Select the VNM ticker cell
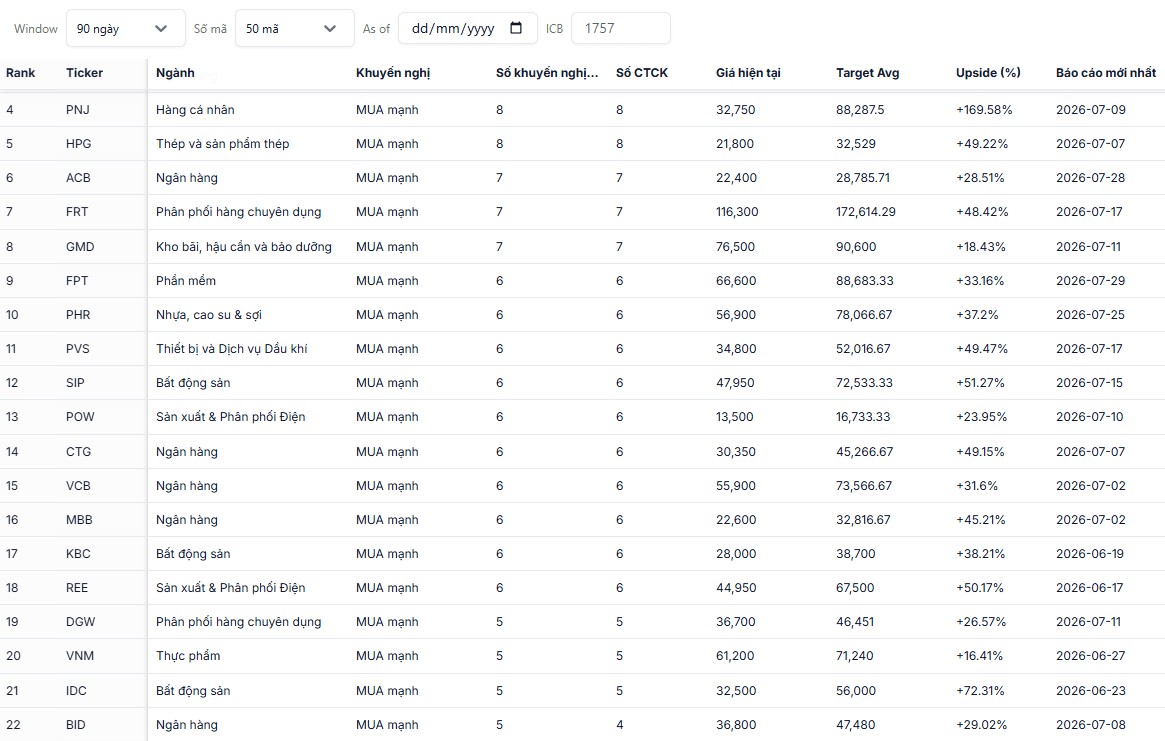The height and width of the screenshot is (741, 1165). [x=80, y=656]
